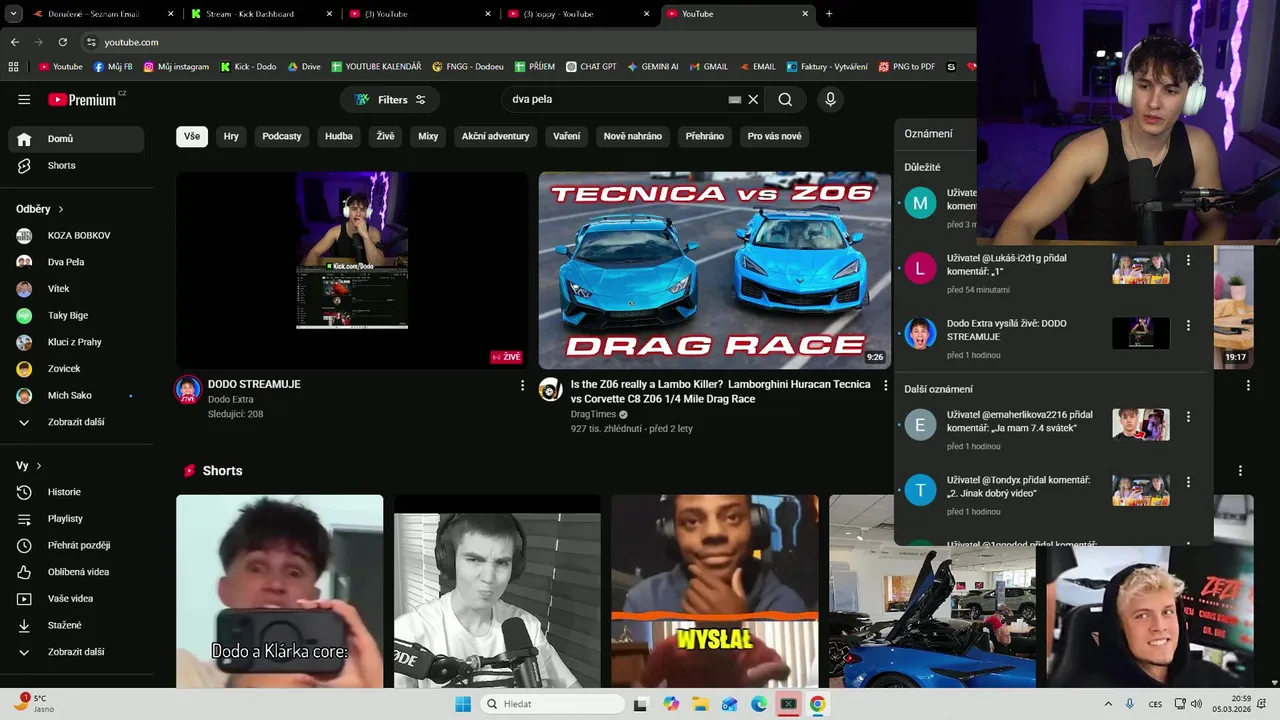Image resolution: width=1280 pixels, height=720 pixels.
Task: Open Zovicek channel
Action: (76, 369)
